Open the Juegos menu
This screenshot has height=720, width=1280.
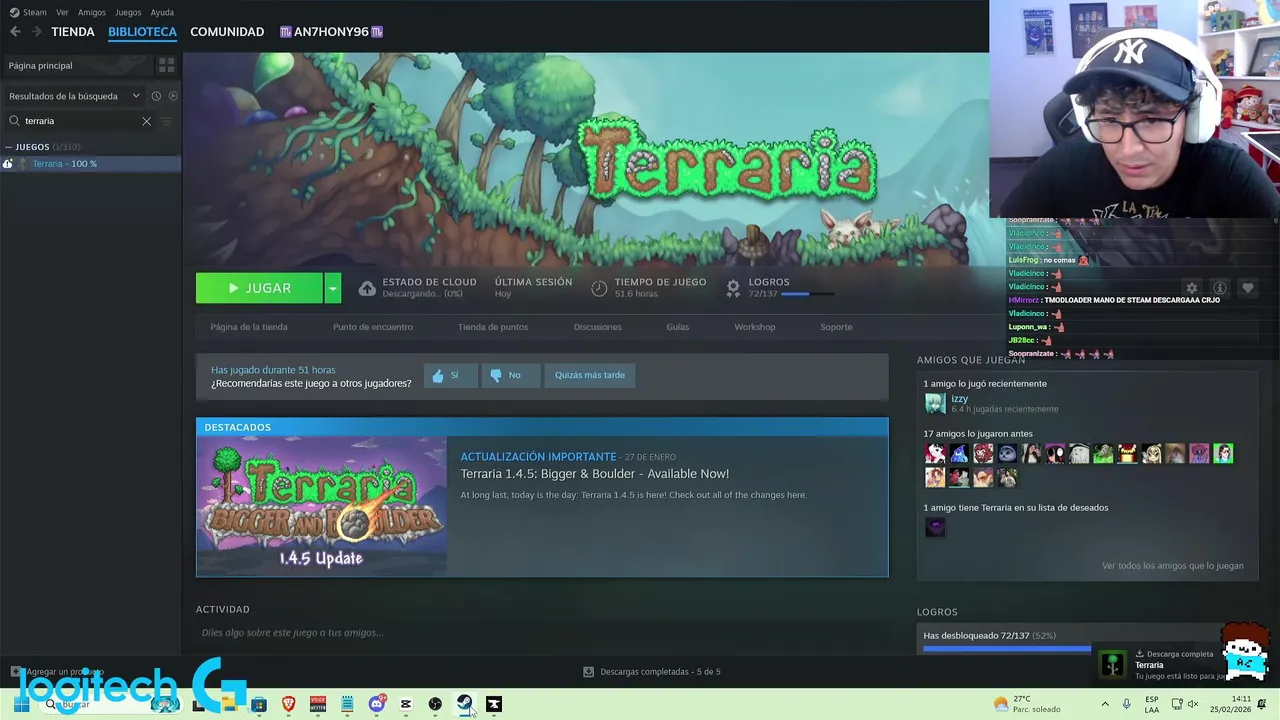coord(128,12)
